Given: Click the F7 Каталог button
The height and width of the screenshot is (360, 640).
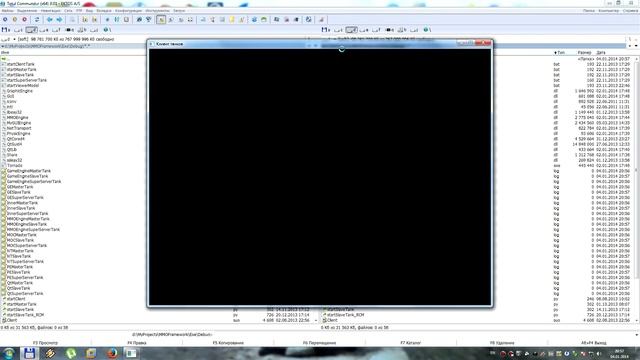Looking at the screenshot, I should (411, 343).
